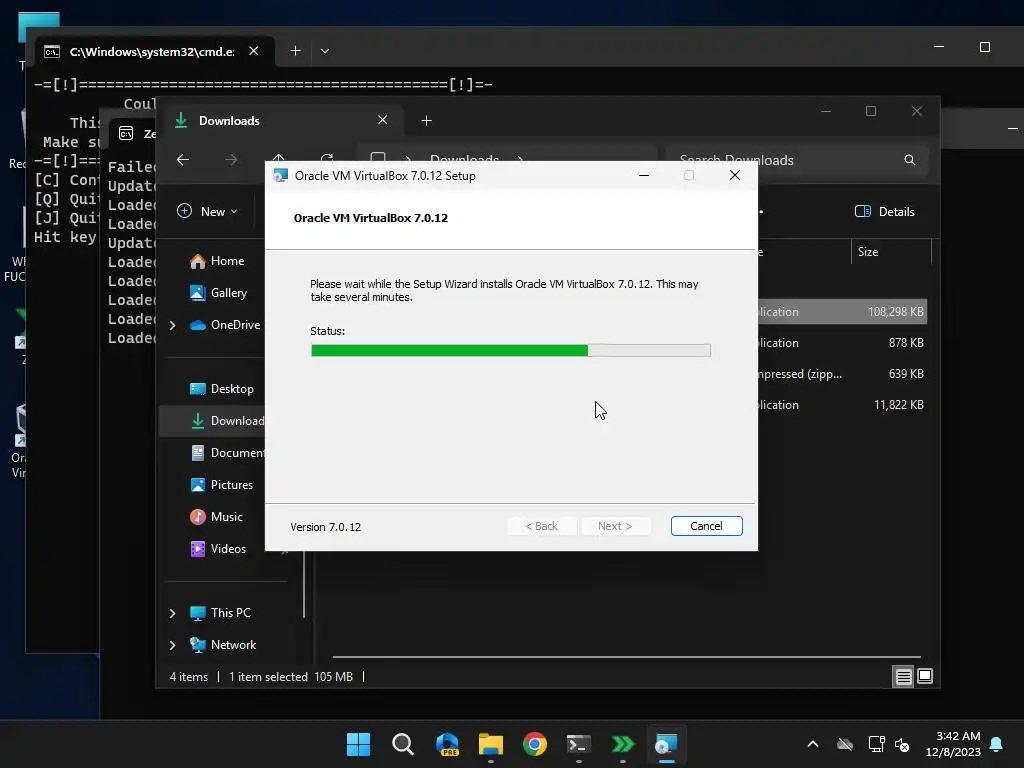The height and width of the screenshot is (768, 1024).
Task: Open Windows Start menu
Action: pos(358,744)
